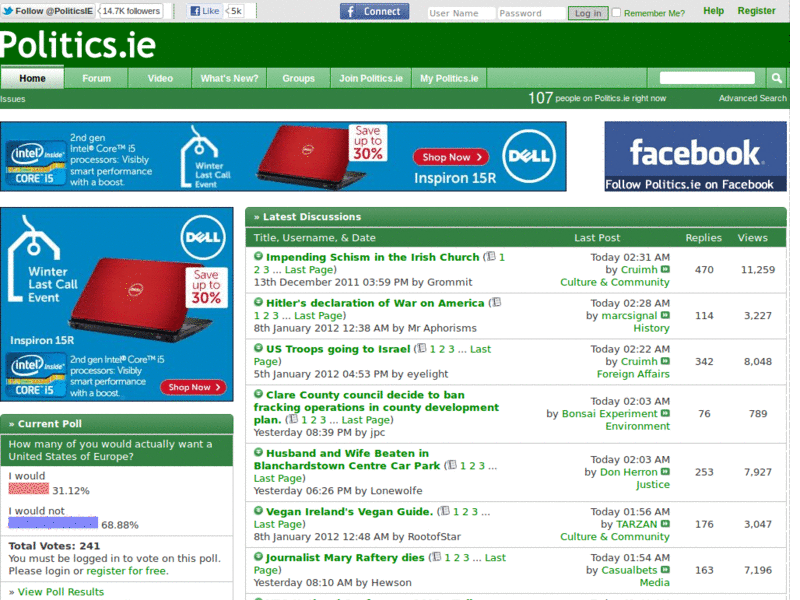The height and width of the screenshot is (600, 800).
Task: Click Shop Now in top Dell banner
Action: point(451,157)
